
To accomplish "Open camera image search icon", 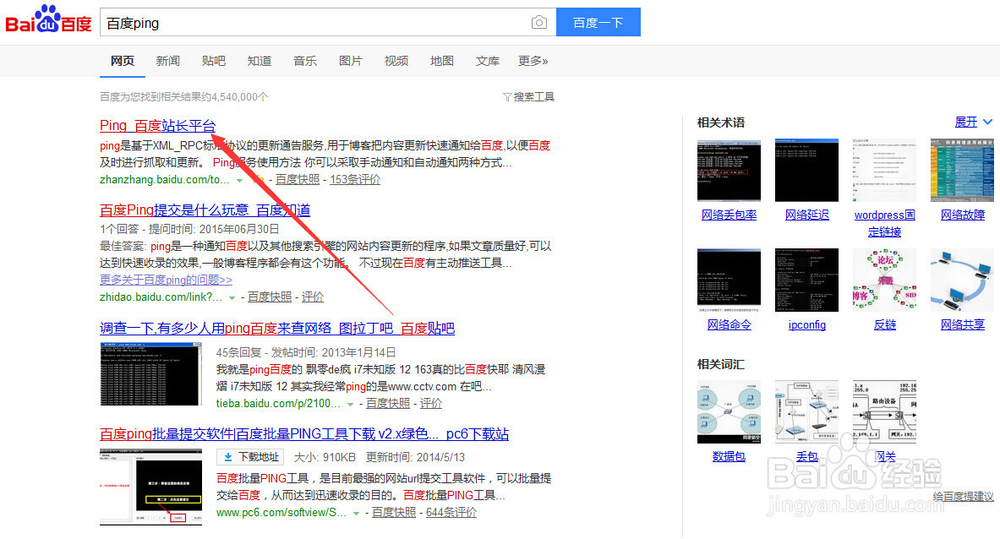I will [x=539, y=22].
